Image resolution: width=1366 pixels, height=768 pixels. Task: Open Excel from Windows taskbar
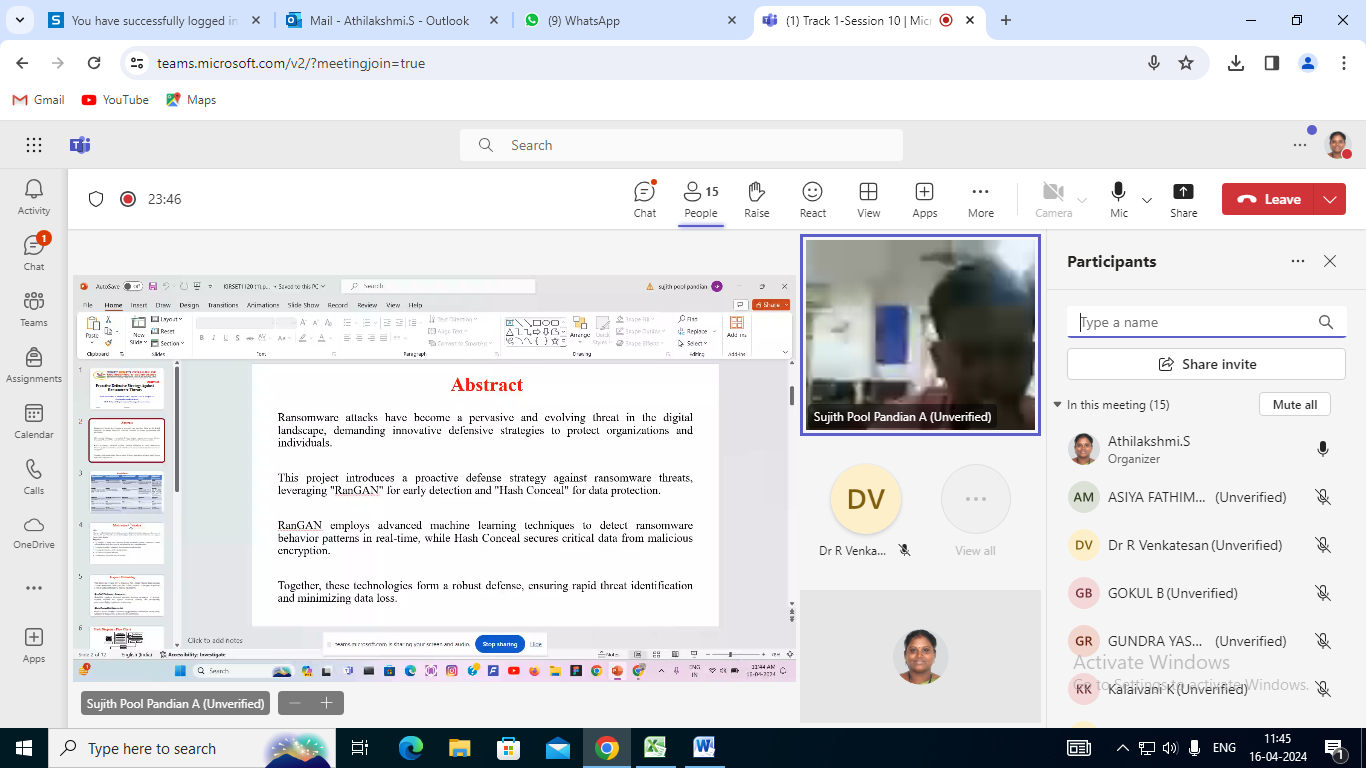(655, 748)
